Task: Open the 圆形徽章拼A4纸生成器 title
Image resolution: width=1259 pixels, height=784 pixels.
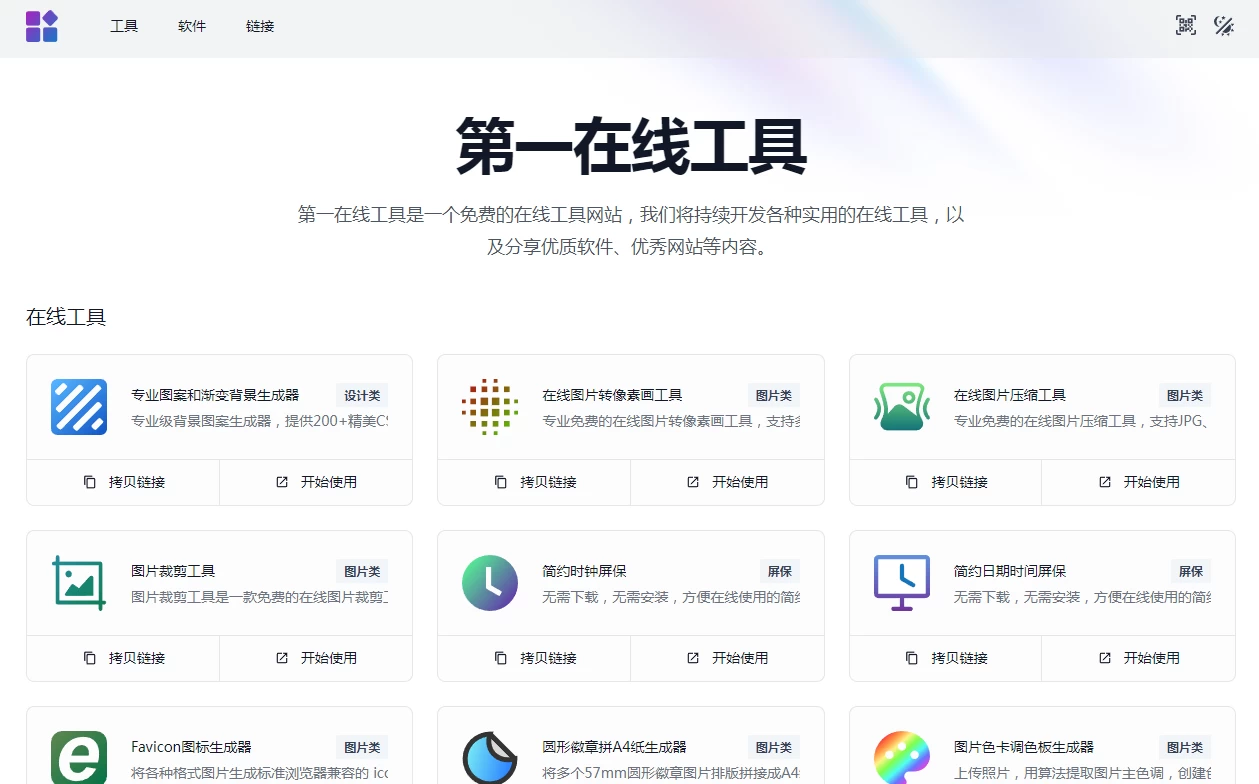Action: pyautogui.click(x=614, y=747)
